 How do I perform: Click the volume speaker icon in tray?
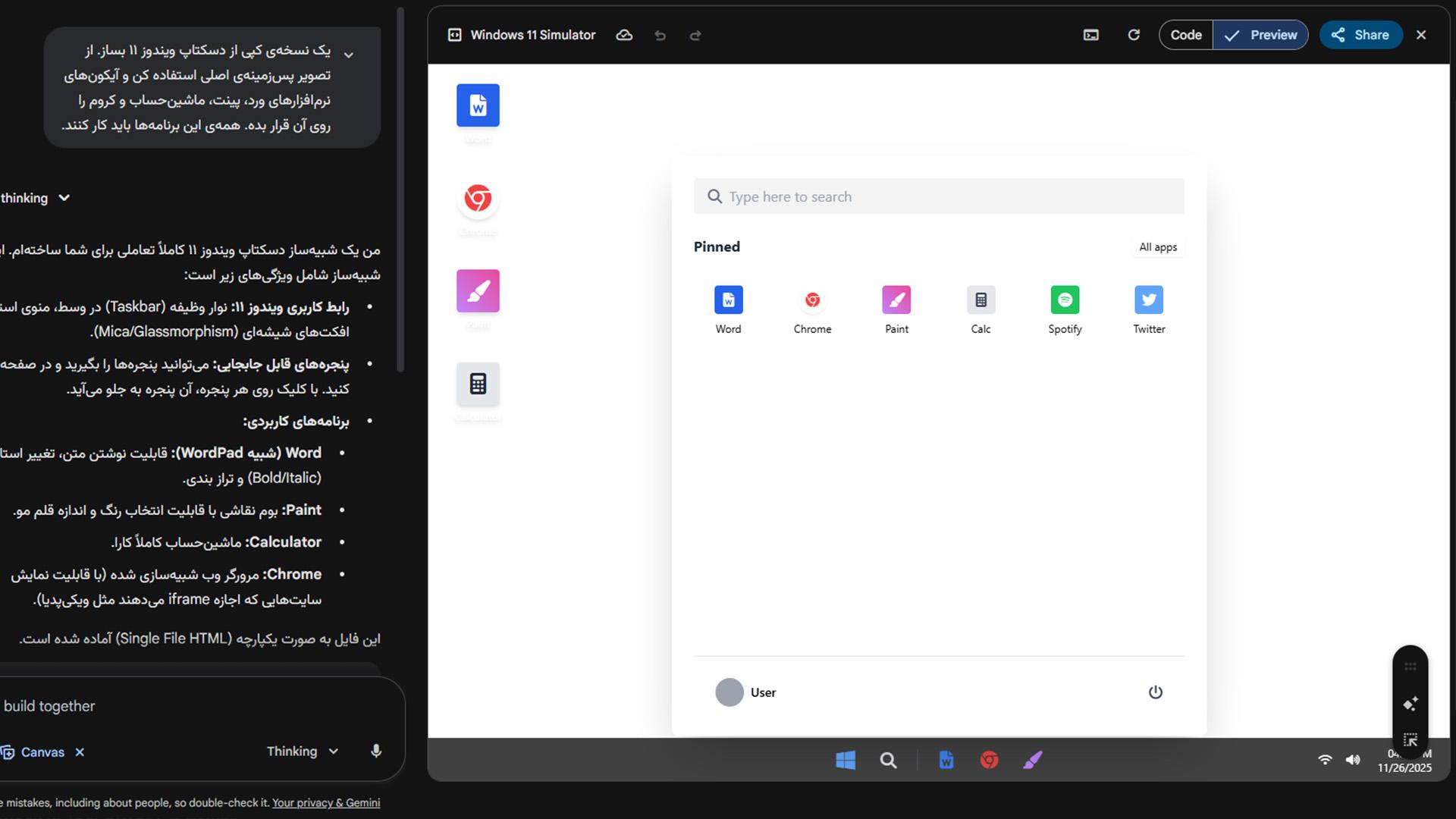1353,760
